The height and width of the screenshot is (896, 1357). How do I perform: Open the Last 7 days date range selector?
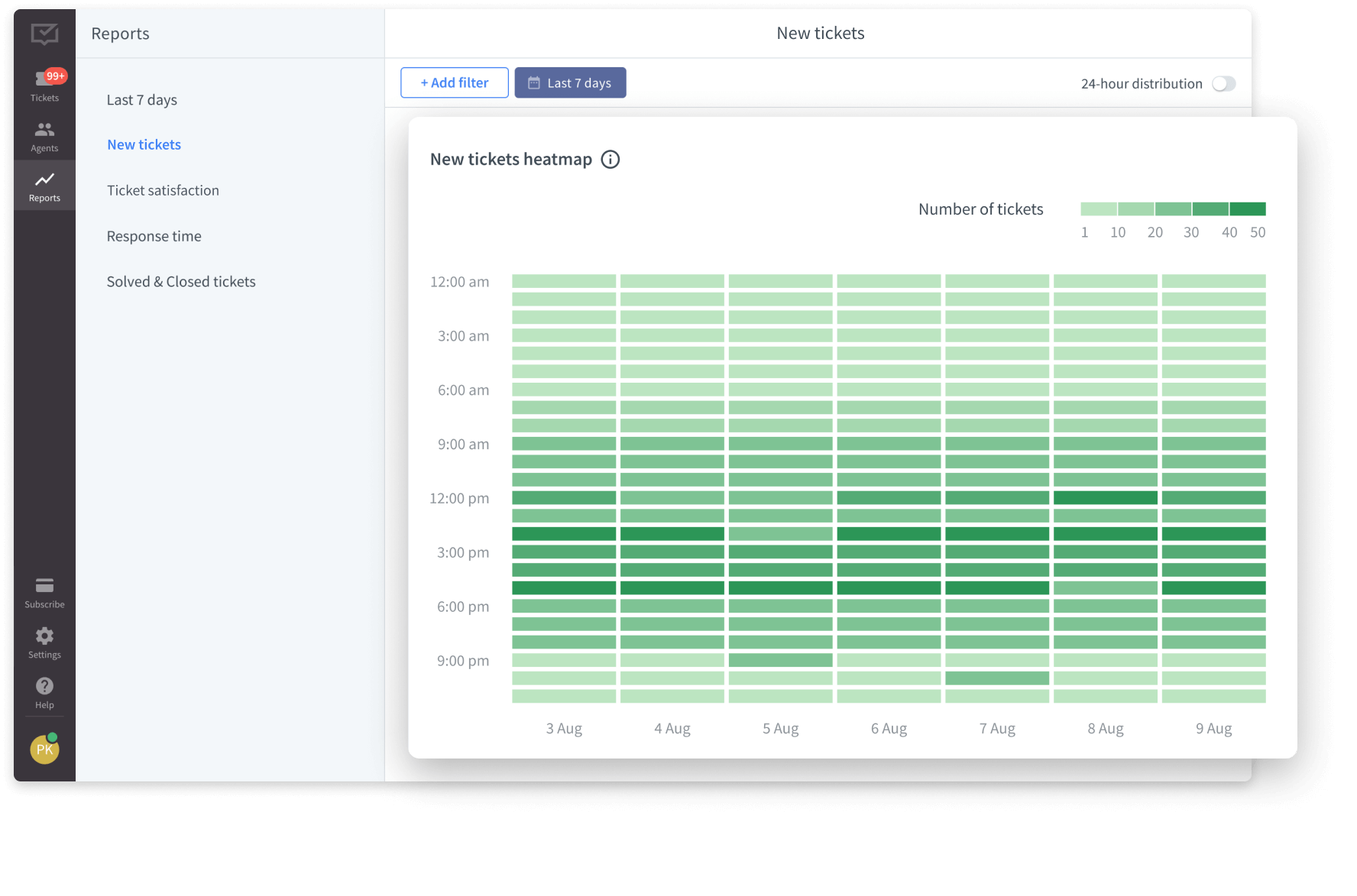click(x=570, y=82)
